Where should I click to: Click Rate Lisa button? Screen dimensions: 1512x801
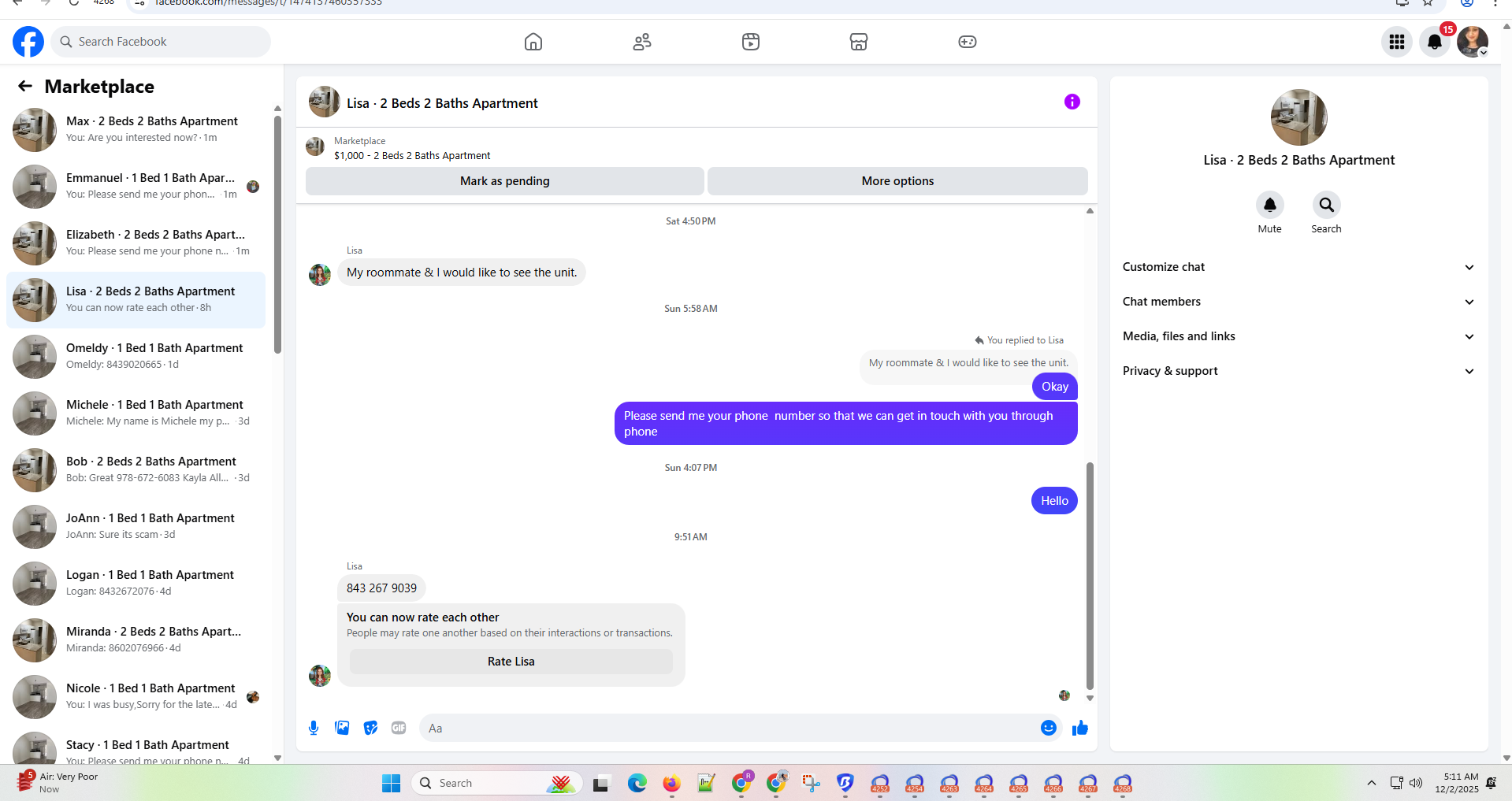(511, 662)
